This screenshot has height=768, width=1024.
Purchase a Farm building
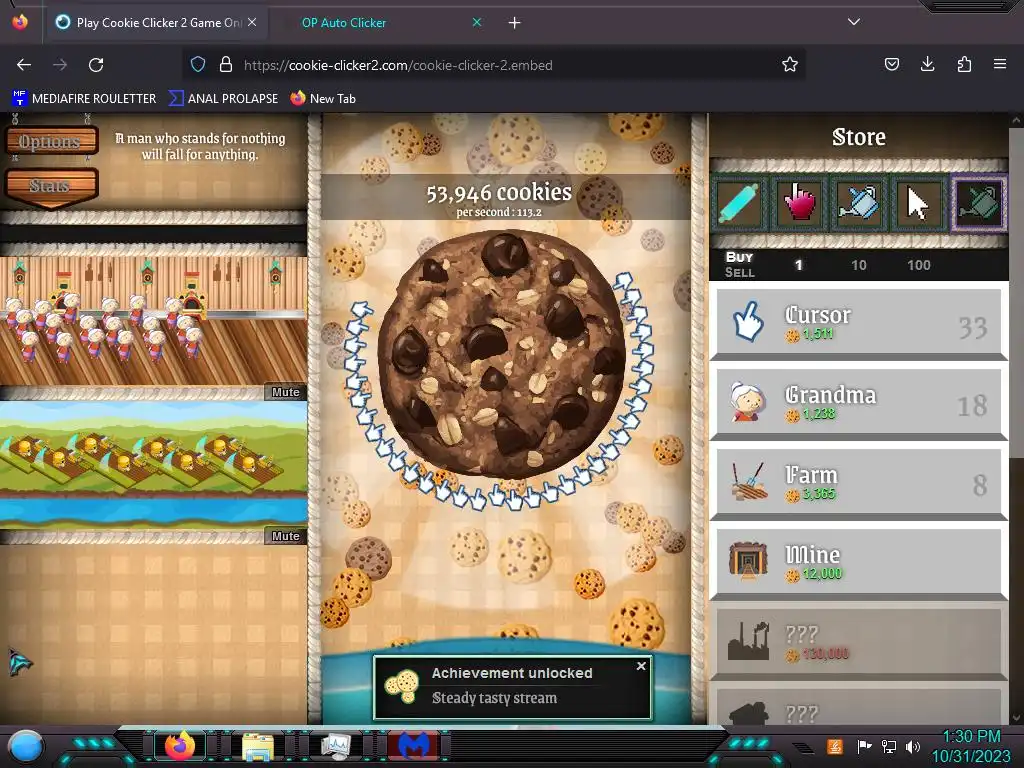(x=859, y=483)
